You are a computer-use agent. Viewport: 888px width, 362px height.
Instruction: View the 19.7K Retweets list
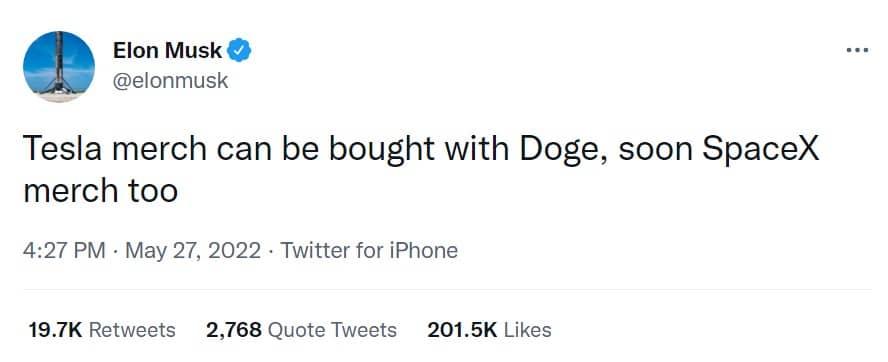(102, 330)
